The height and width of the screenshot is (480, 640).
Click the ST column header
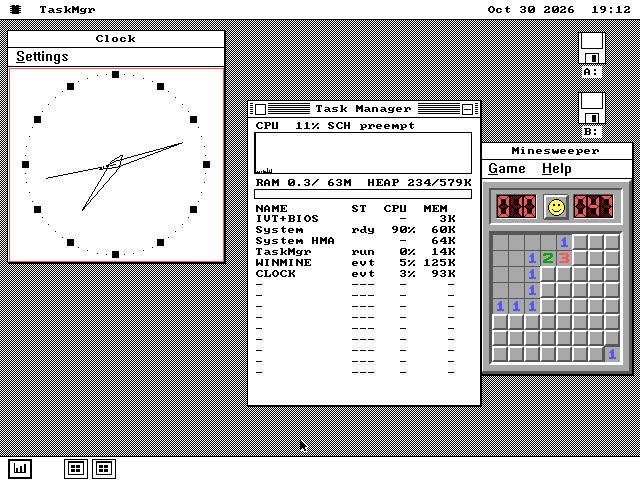(359, 208)
